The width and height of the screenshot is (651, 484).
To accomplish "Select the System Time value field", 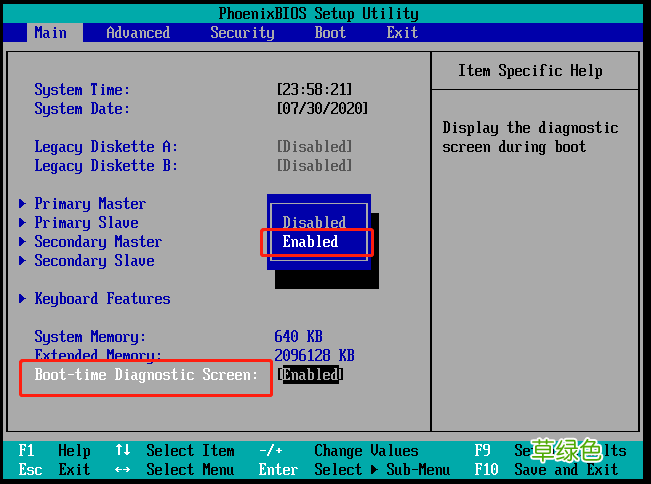I will (314, 89).
